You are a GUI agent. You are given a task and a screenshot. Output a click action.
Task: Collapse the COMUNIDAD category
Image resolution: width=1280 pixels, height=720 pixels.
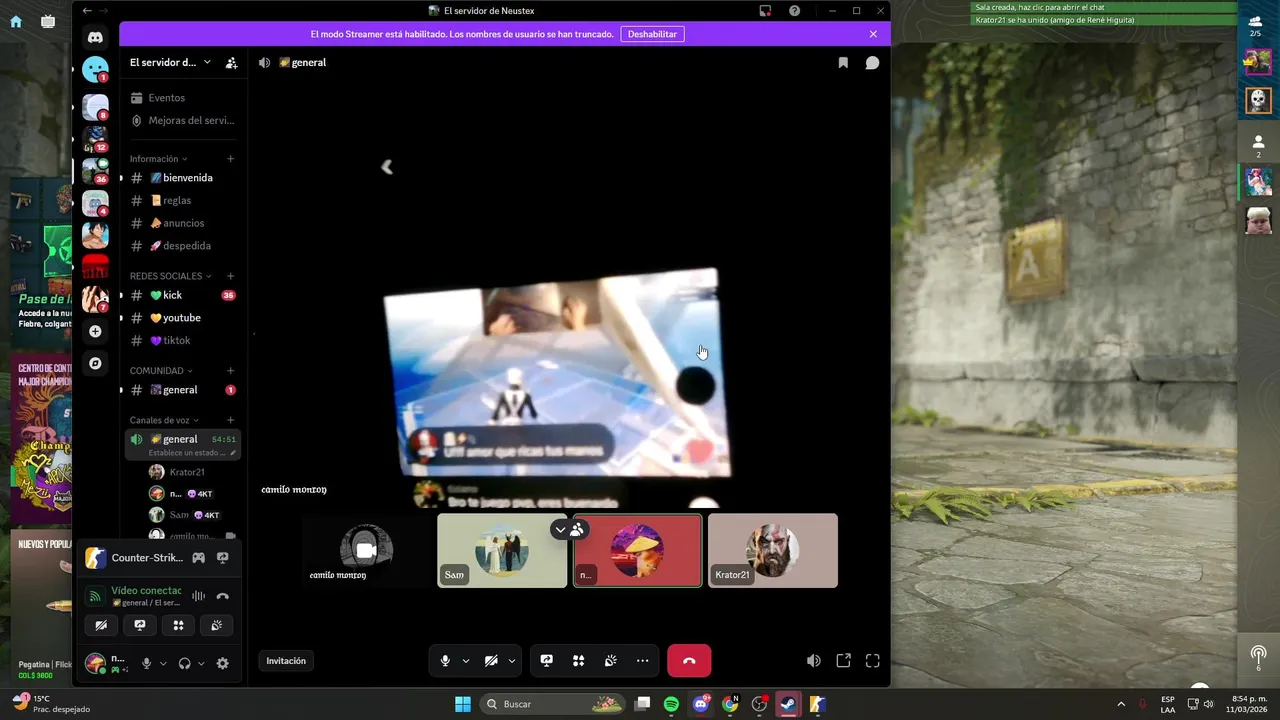(x=161, y=371)
